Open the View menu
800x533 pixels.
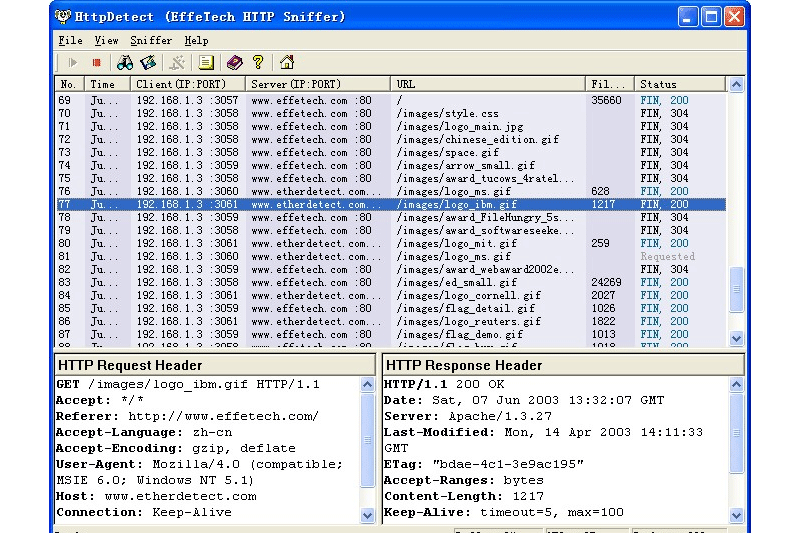[x=106, y=41]
